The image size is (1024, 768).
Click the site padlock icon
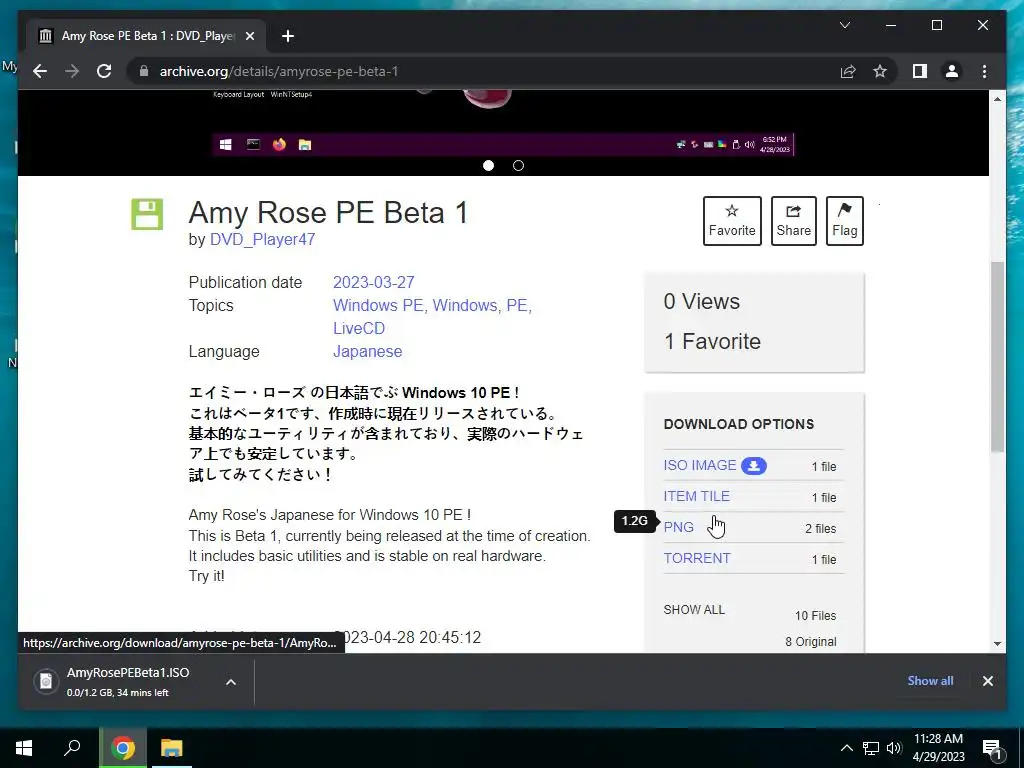point(144,71)
